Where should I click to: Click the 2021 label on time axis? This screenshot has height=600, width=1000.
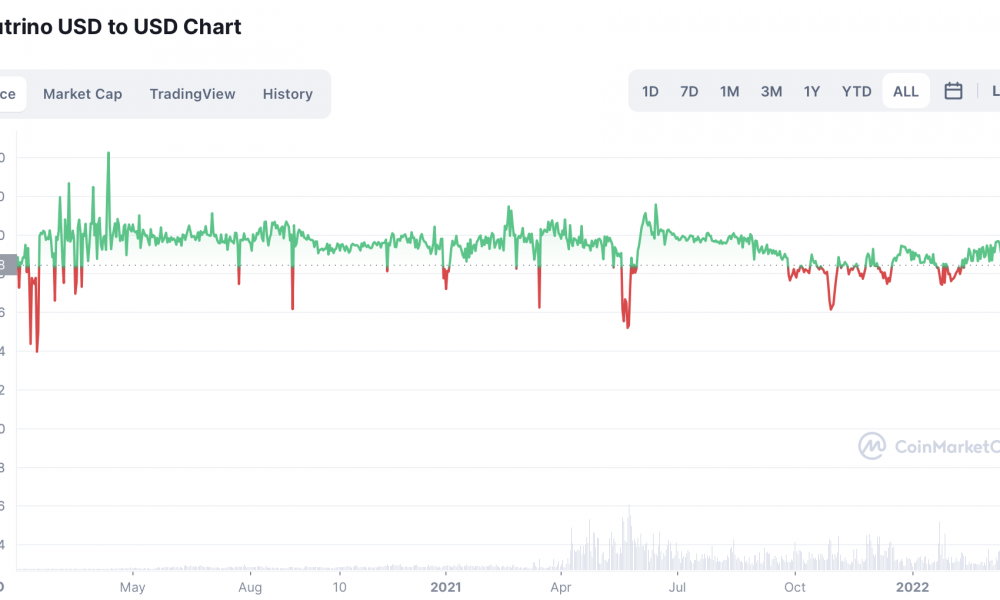click(x=445, y=587)
